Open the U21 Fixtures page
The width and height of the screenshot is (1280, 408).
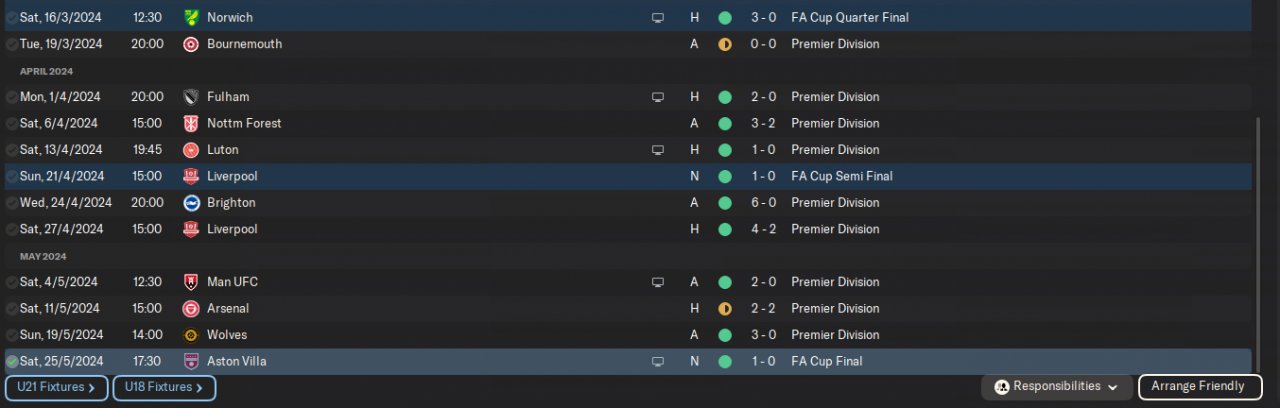(x=57, y=387)
